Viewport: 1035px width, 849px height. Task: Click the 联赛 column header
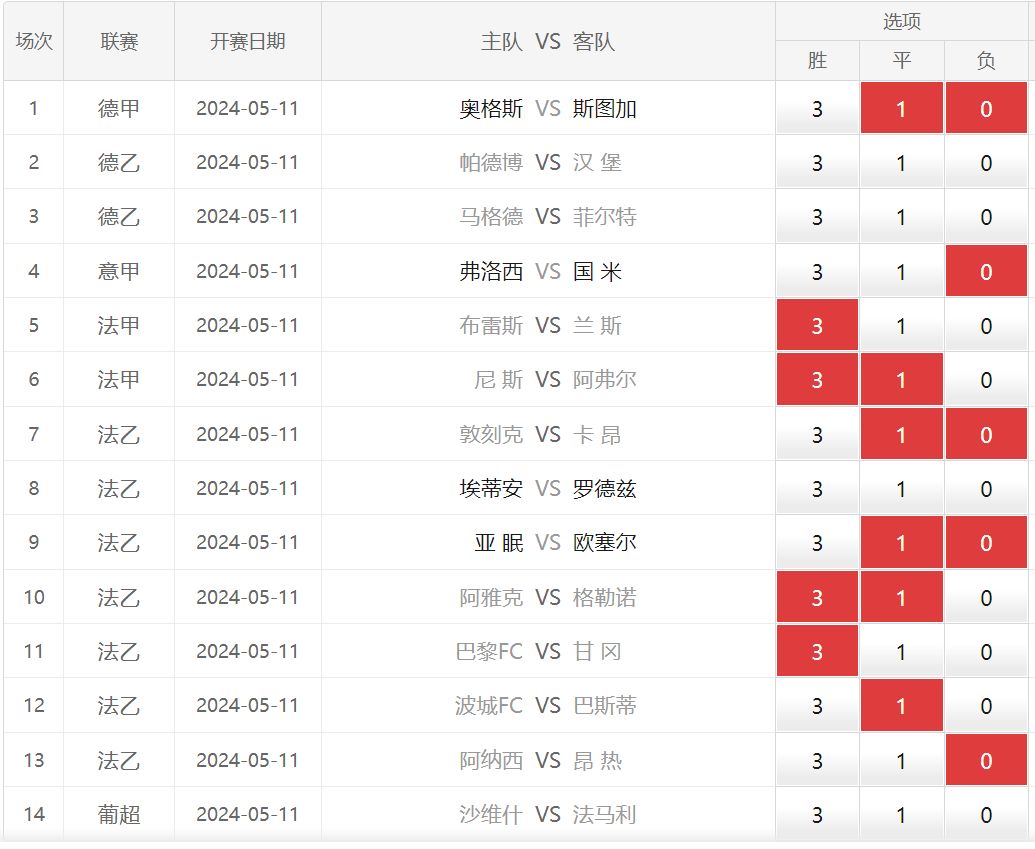(x=119, y=42)
